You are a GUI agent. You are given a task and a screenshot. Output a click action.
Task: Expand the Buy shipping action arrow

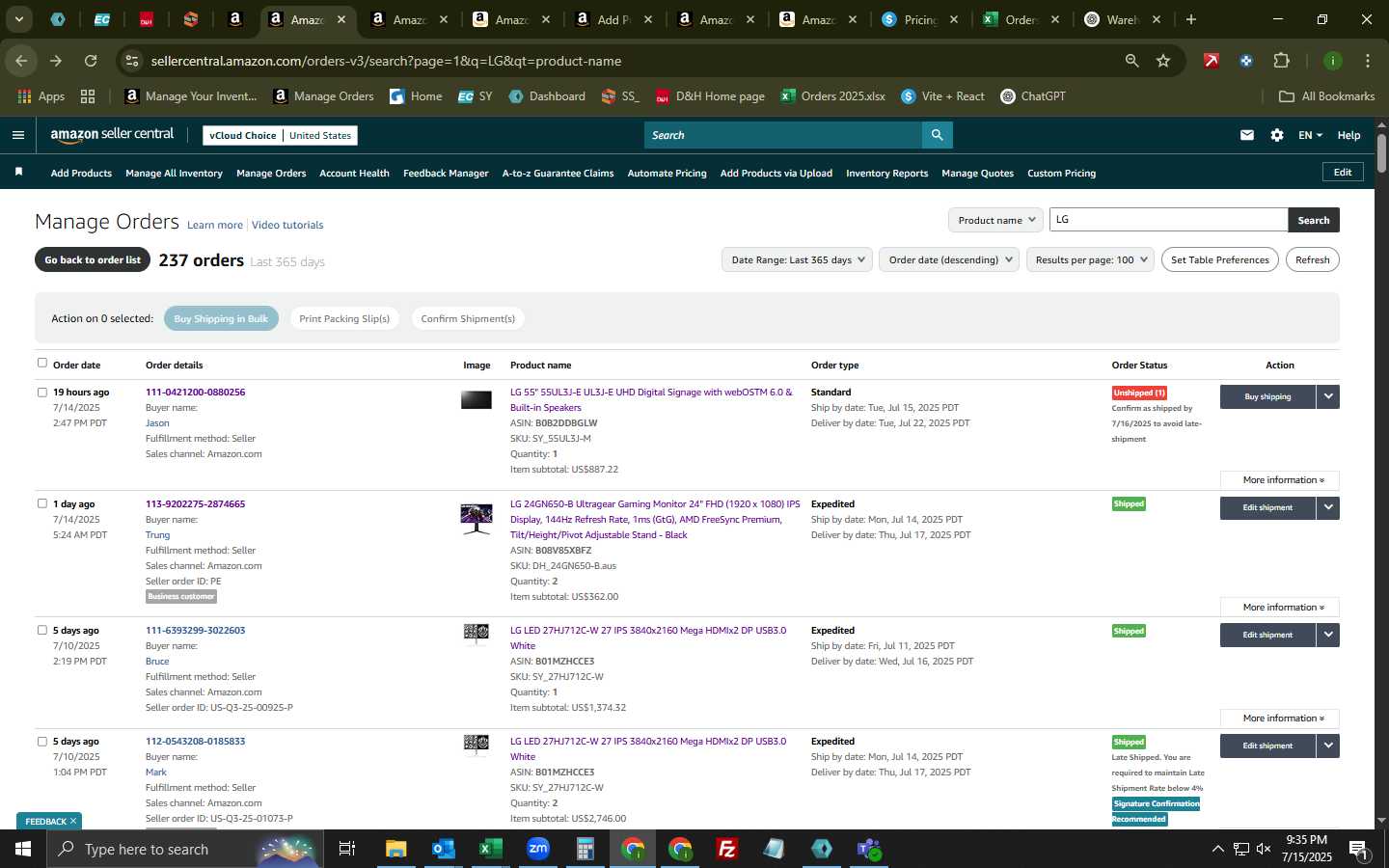click(x=1328, y=396)
